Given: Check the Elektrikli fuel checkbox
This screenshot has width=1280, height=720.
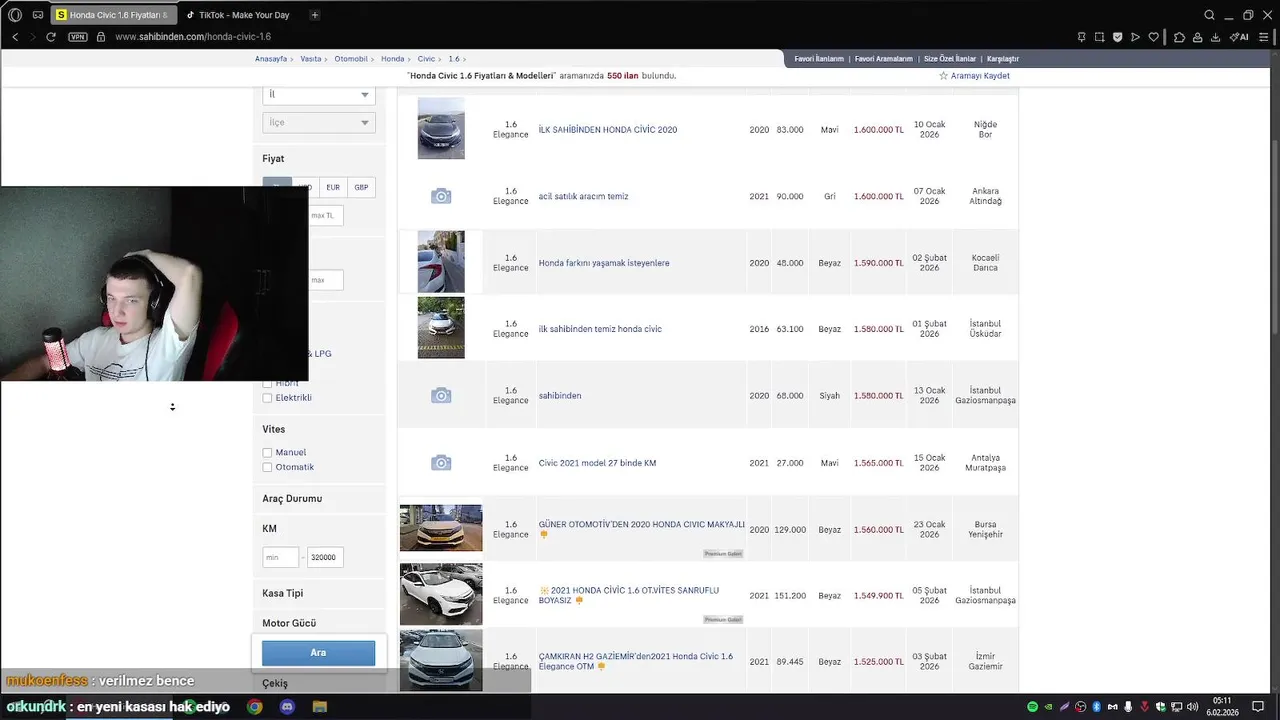Looking at the screenshot, I should [267, 398].
